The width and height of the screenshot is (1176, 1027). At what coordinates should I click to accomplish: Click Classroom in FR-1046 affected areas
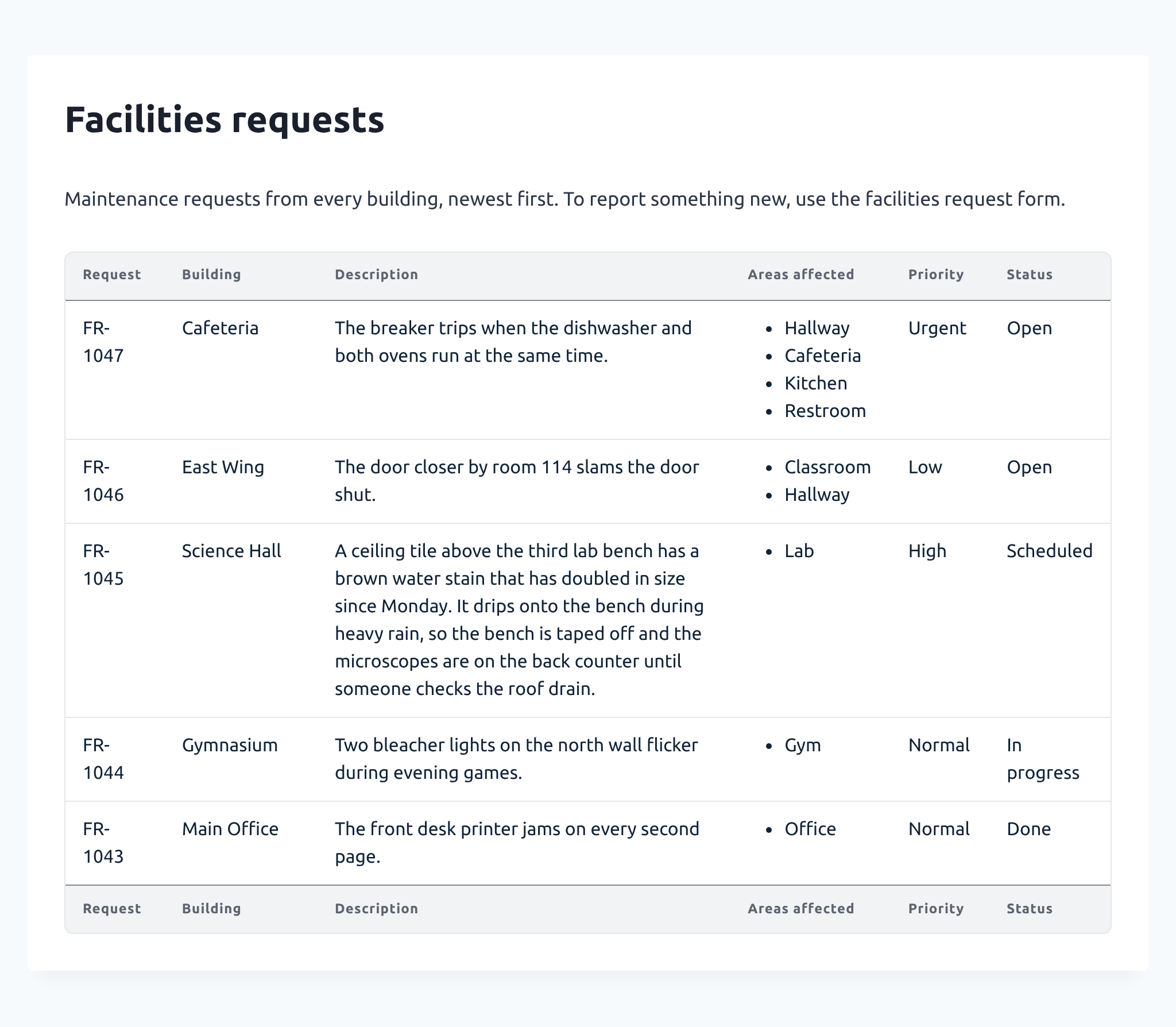click(827, 467)
